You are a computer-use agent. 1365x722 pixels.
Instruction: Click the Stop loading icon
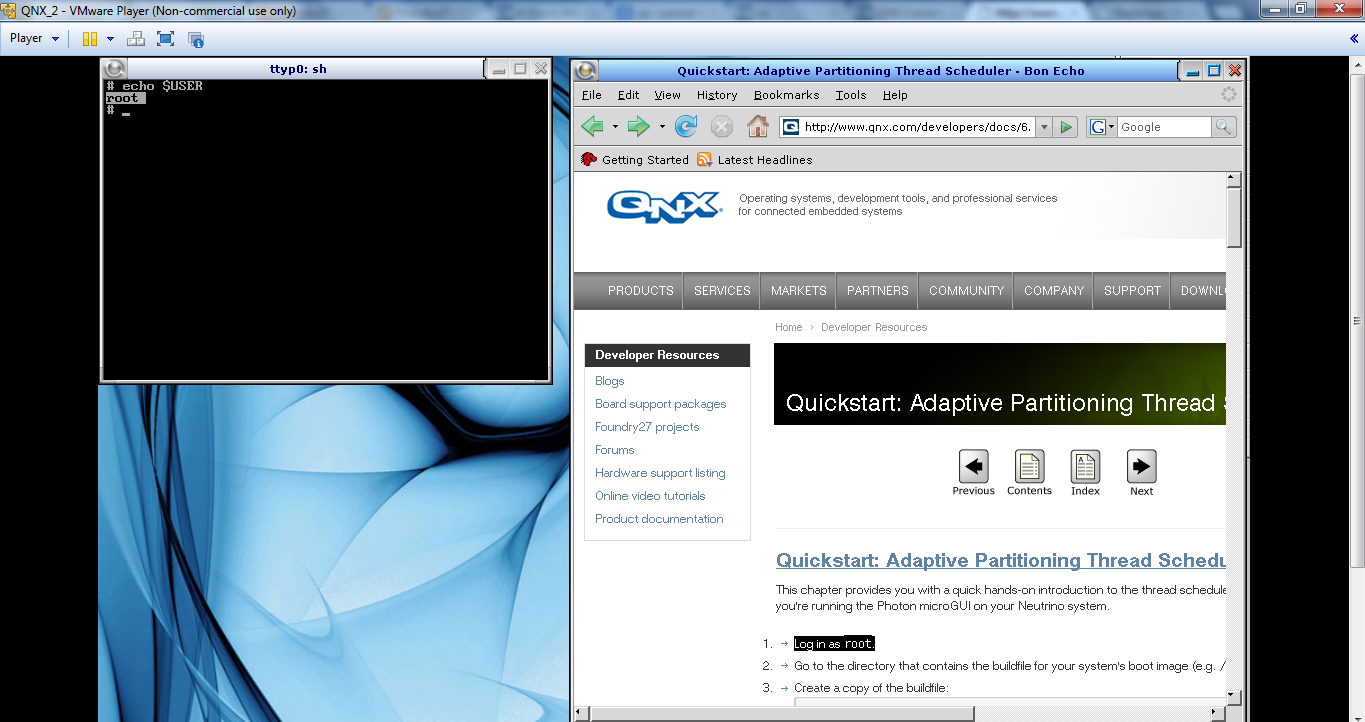722,127
